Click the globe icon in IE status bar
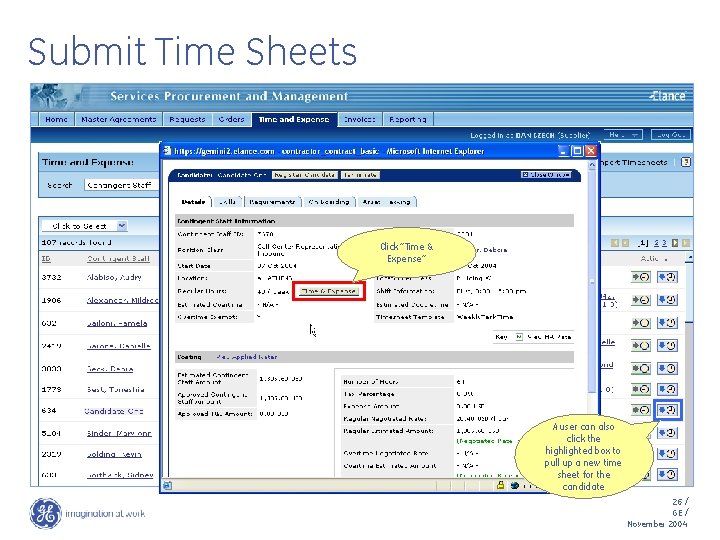This screenshot has height=540, width=720. click(x=515, y=485)
